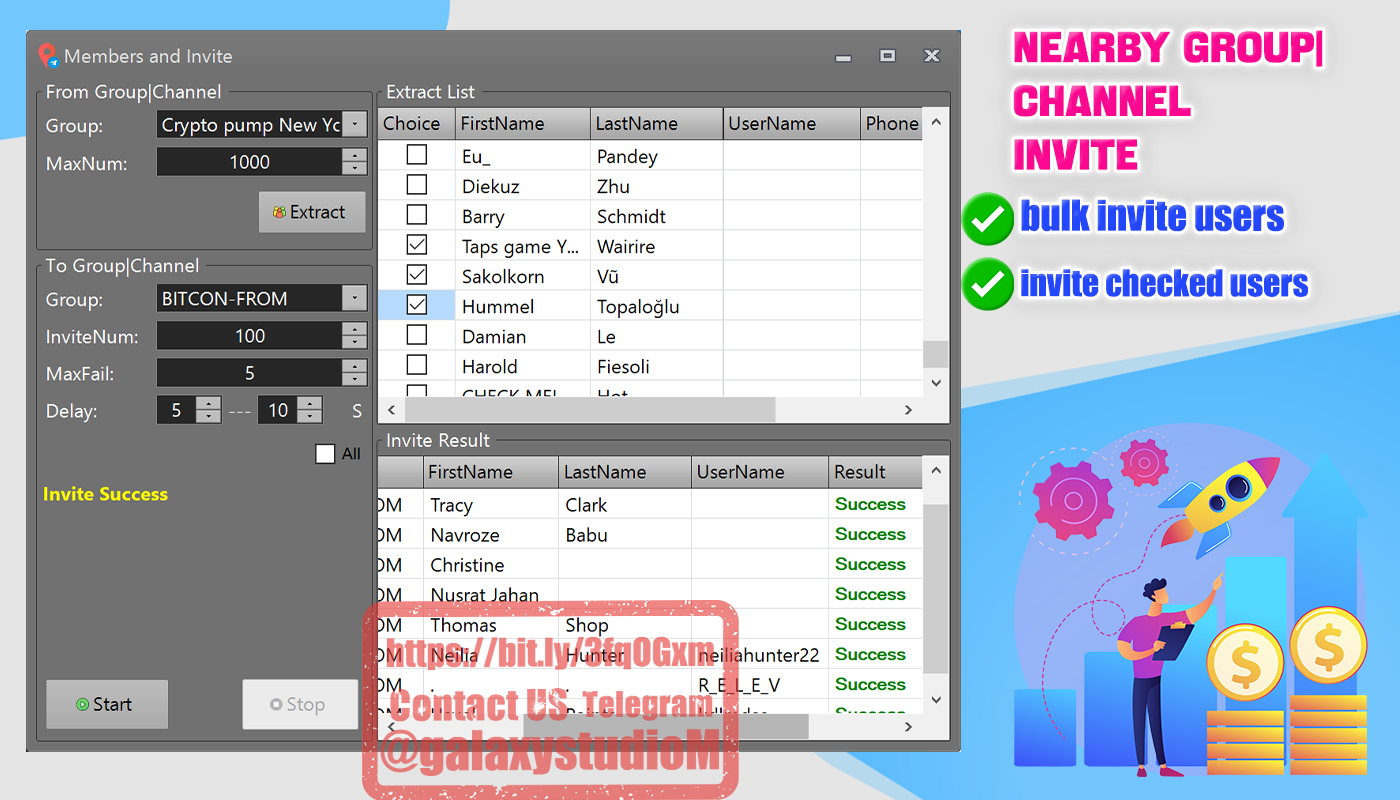Click the green checkmark beside bulk invite users
The image size is (1400, 800).
point(987,218)
